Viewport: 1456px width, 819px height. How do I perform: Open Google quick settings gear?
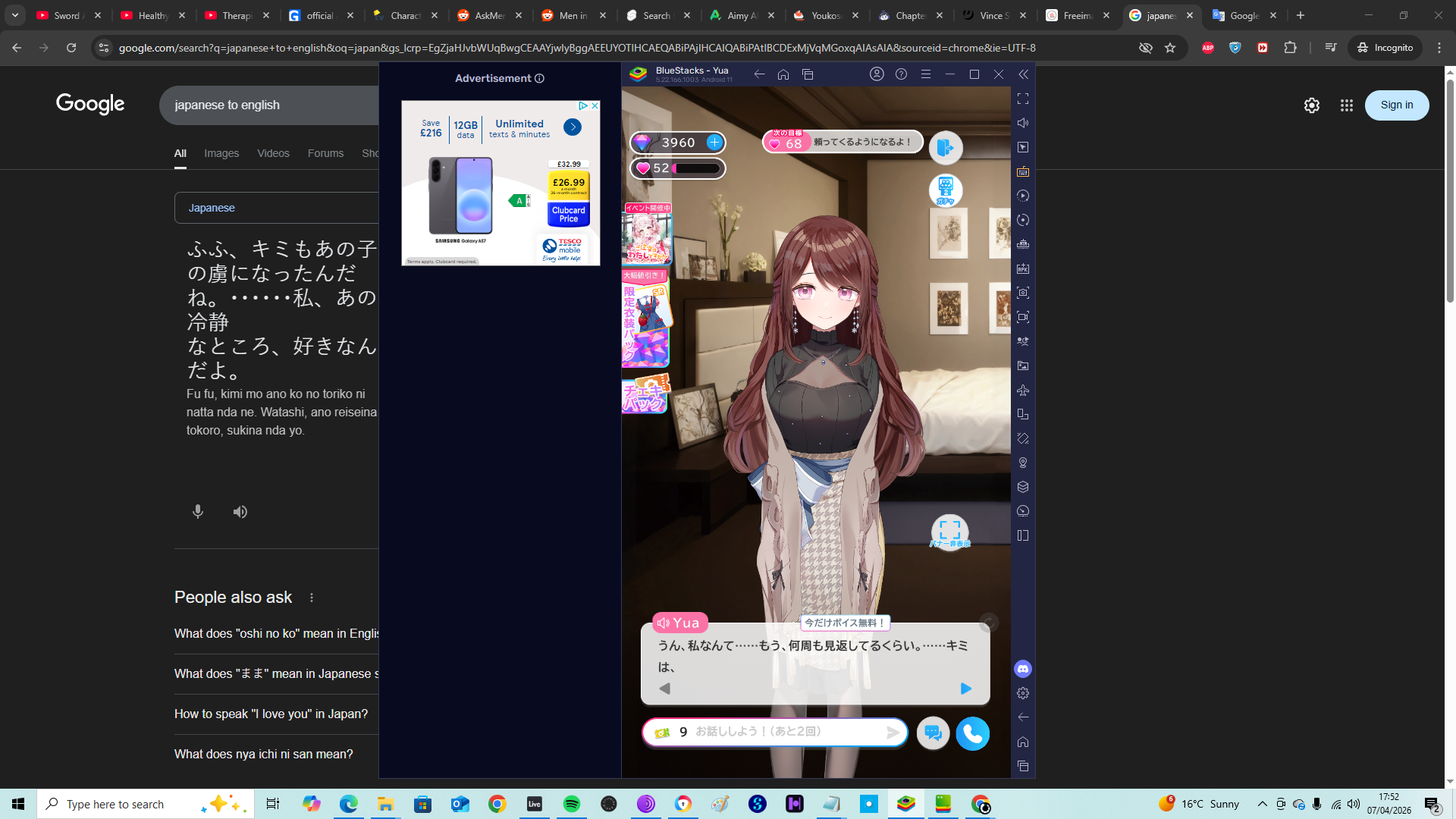click(1312, 105)
